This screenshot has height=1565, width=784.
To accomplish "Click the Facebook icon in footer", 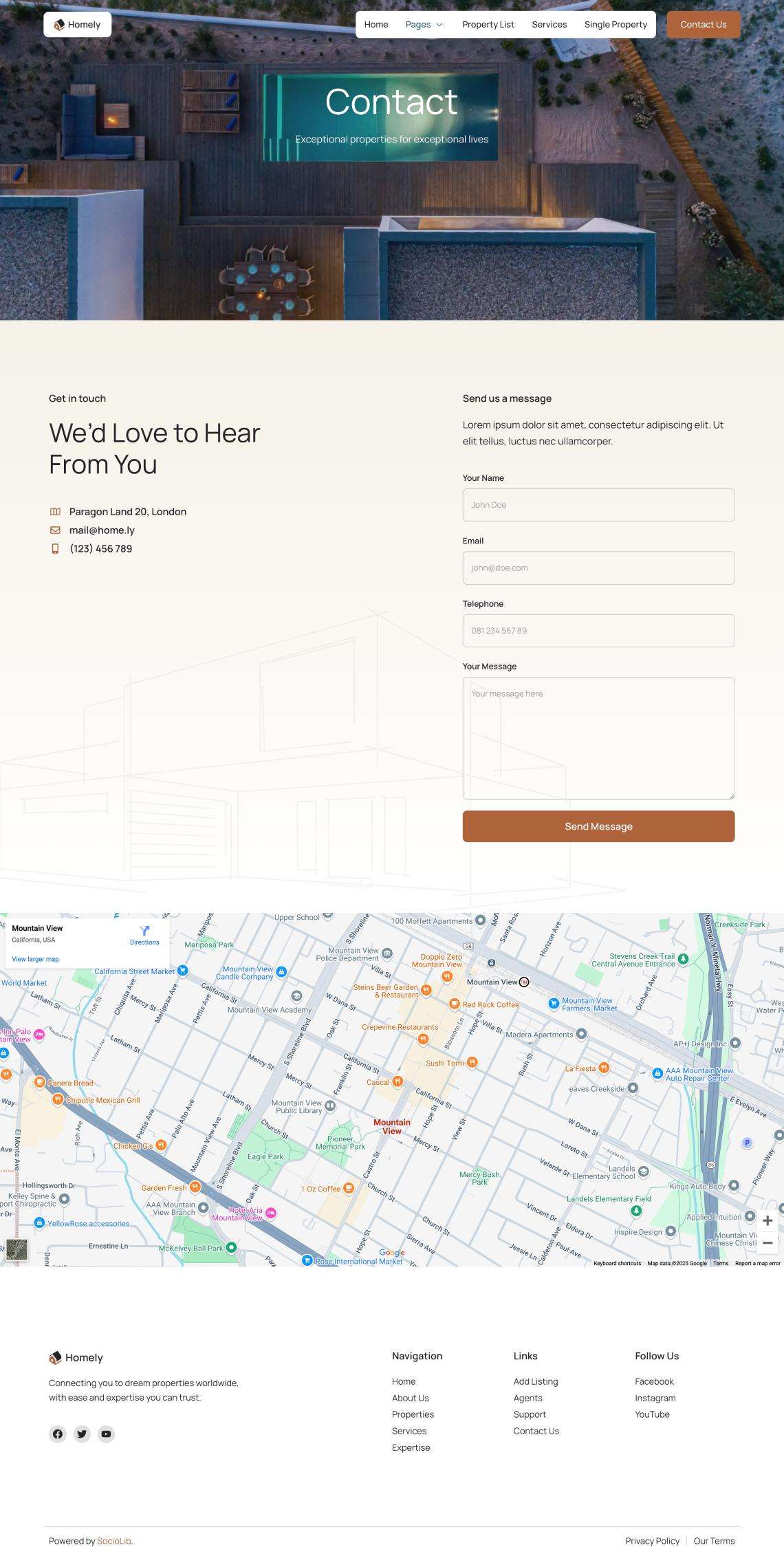I will (x=58, y=1434).
